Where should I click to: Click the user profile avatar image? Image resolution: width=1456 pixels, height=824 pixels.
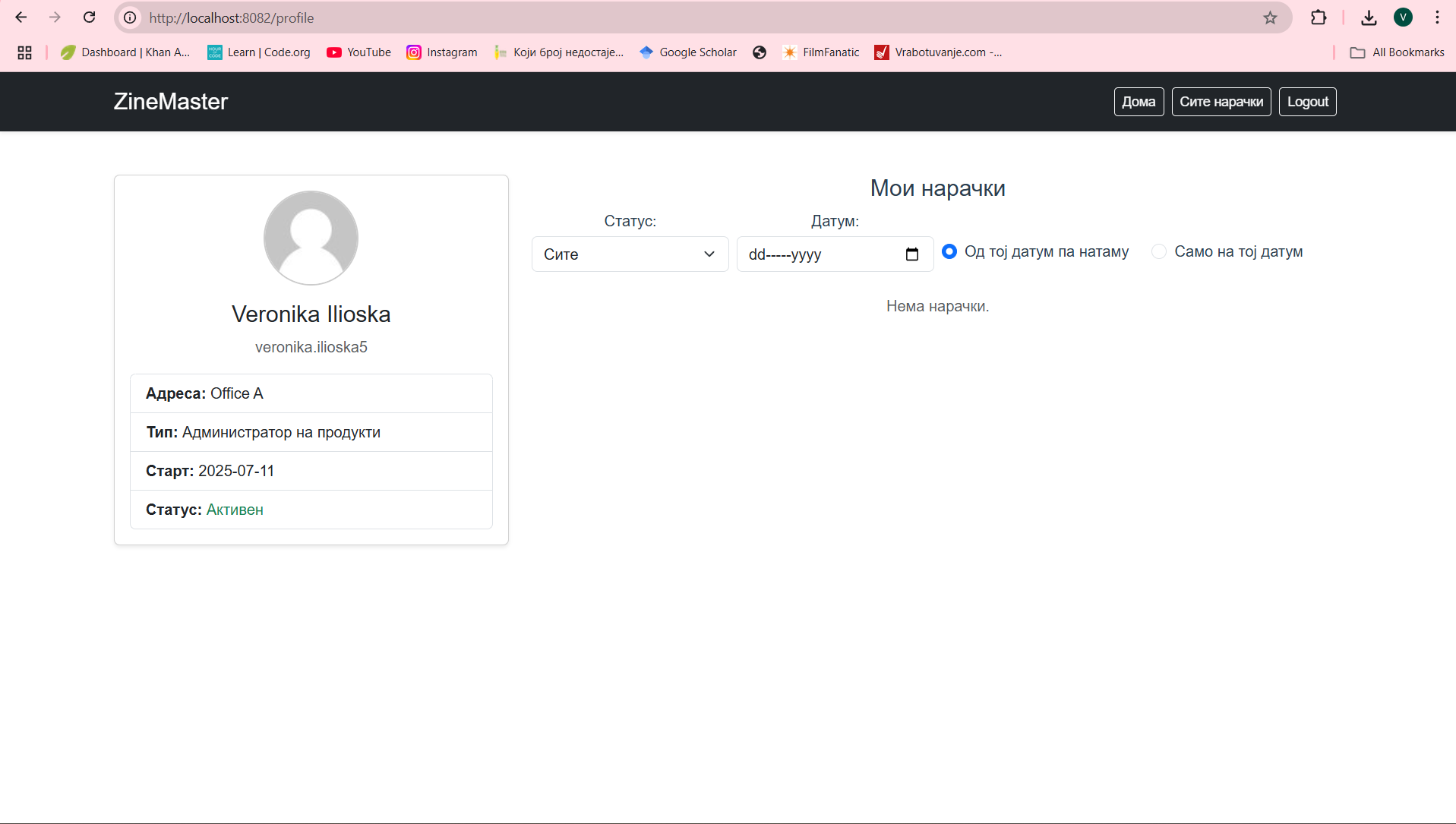point(311,238)
